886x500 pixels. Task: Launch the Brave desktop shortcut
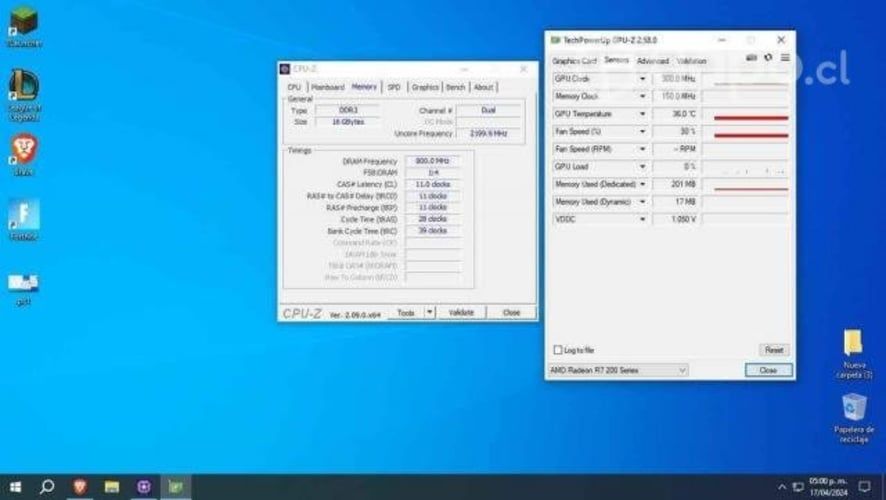click(x=24, y=154)
